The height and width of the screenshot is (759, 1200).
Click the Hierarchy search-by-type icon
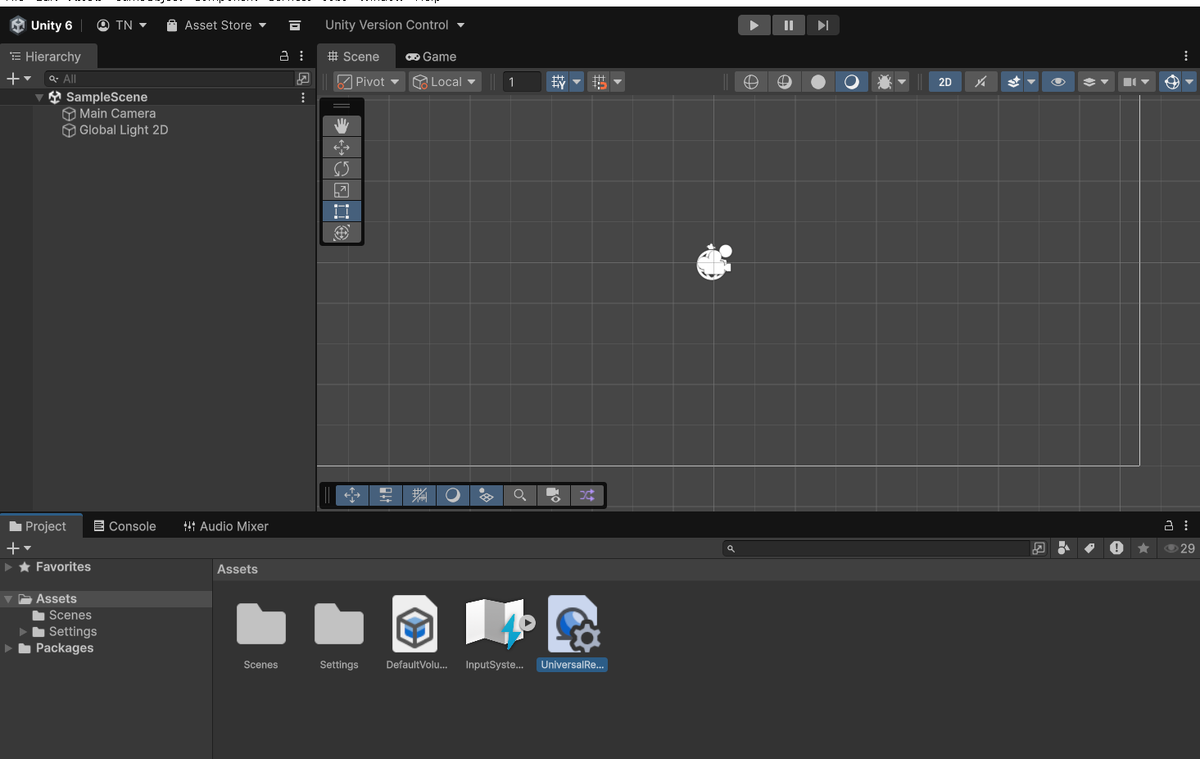pyautogui.click(x=303, y=78)
